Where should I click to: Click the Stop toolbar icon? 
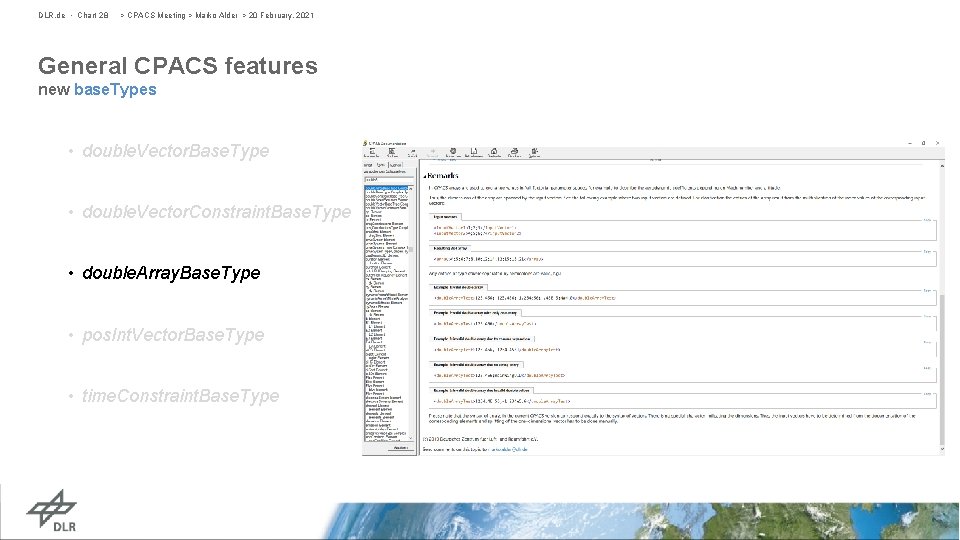pyautogui.click(x=452, y=153)
